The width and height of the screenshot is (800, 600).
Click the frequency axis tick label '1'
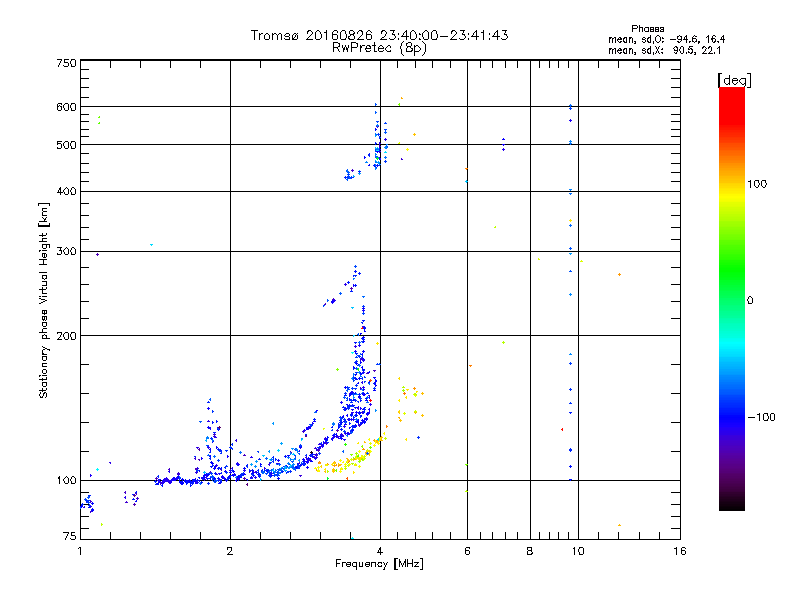tap(80, 551)
